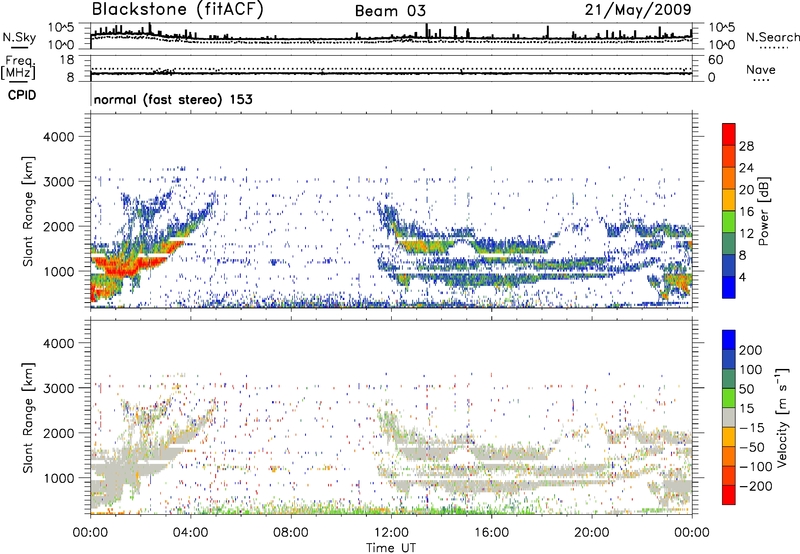
Task: Click the date '21/May/2009'
Action: (638, 10)
